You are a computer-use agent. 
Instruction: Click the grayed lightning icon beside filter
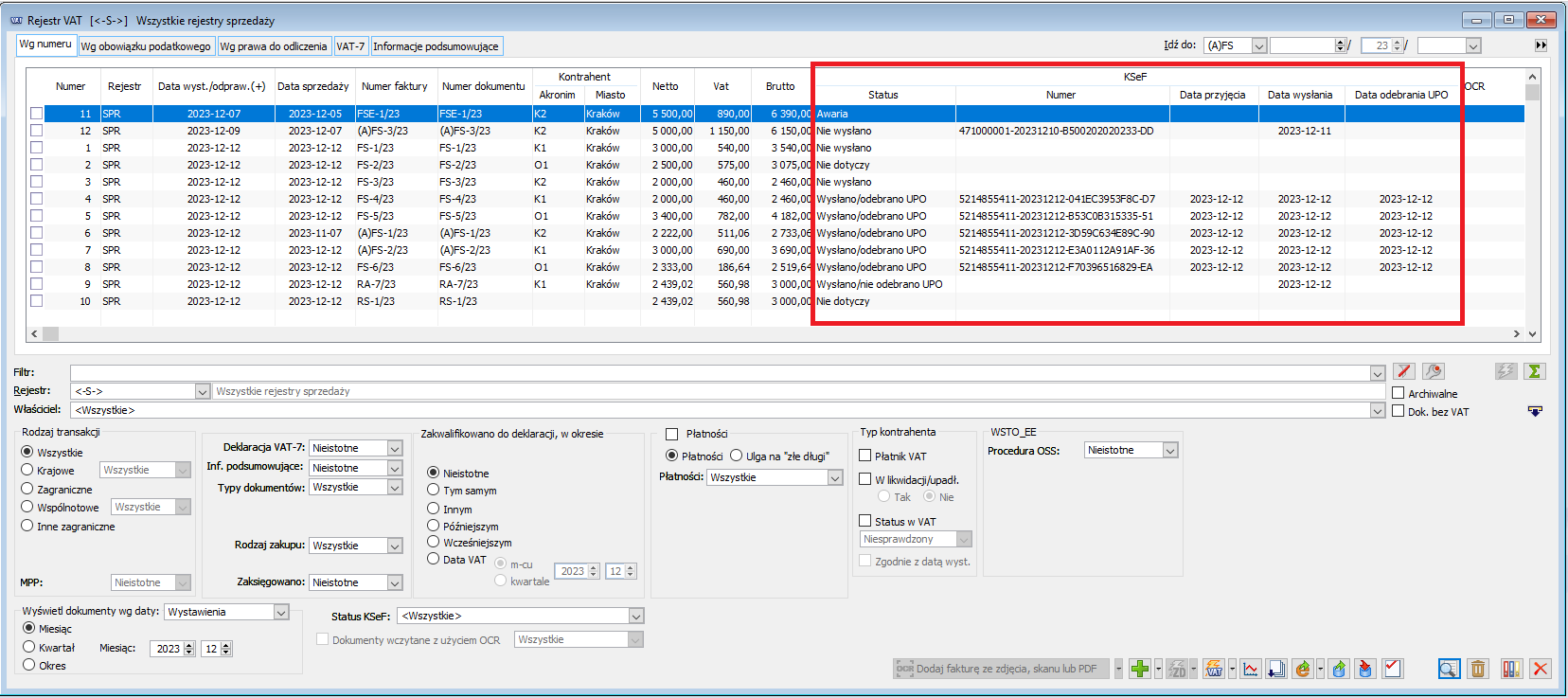(x=1506, y=371)
